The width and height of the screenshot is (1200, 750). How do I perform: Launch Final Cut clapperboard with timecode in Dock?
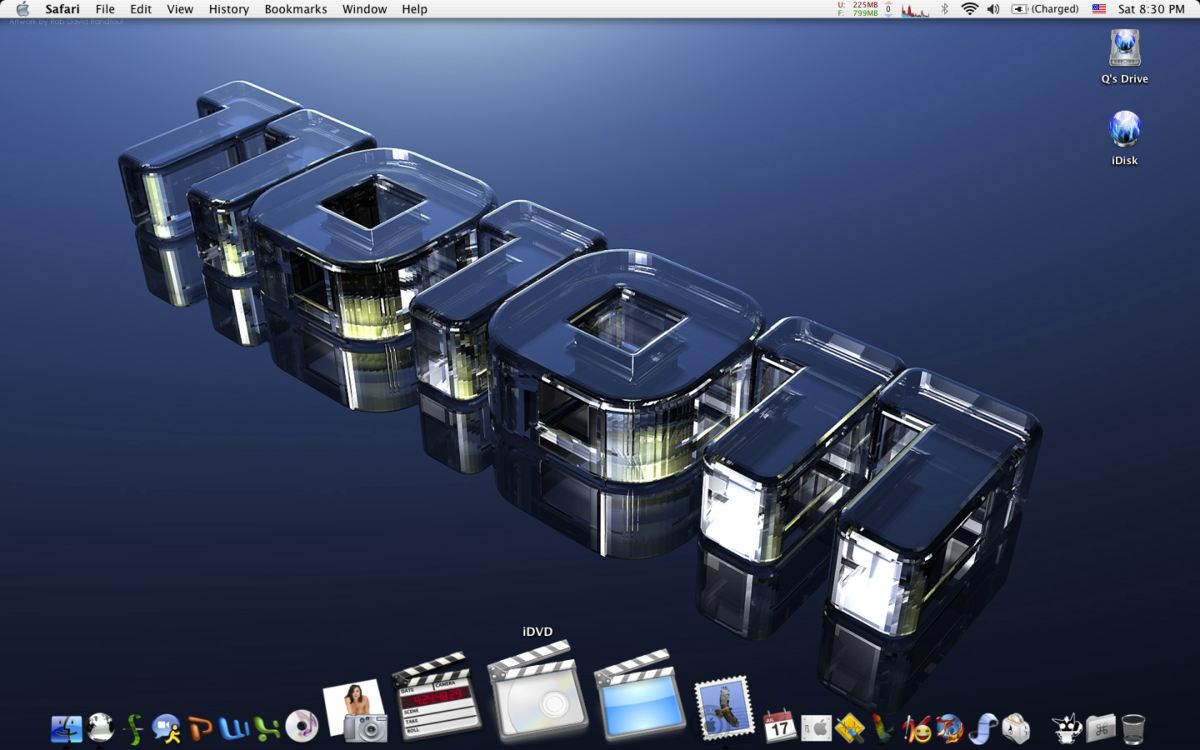436,697
